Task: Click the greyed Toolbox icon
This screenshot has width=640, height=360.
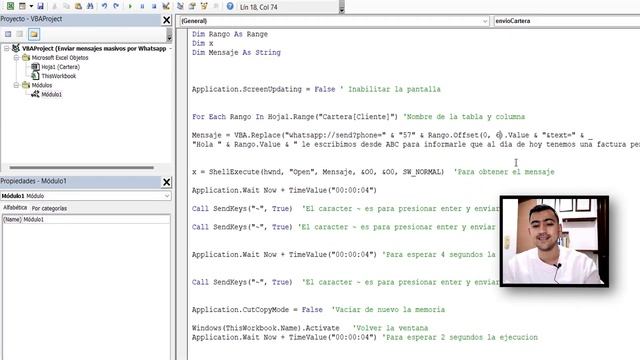Action: pos(216,6)
